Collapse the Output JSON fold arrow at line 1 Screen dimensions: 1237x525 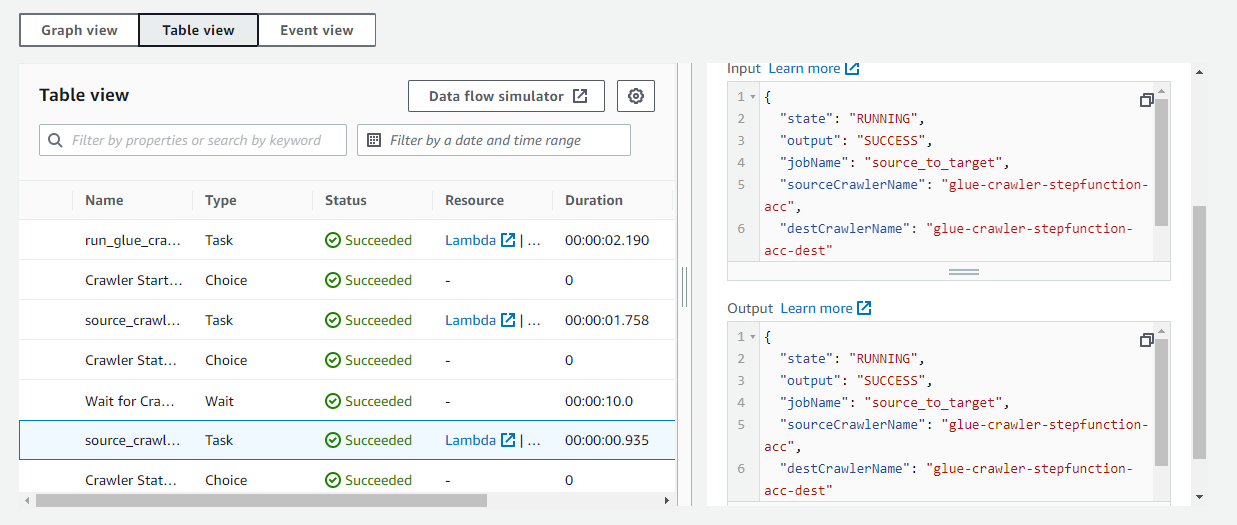click(753, 337)
